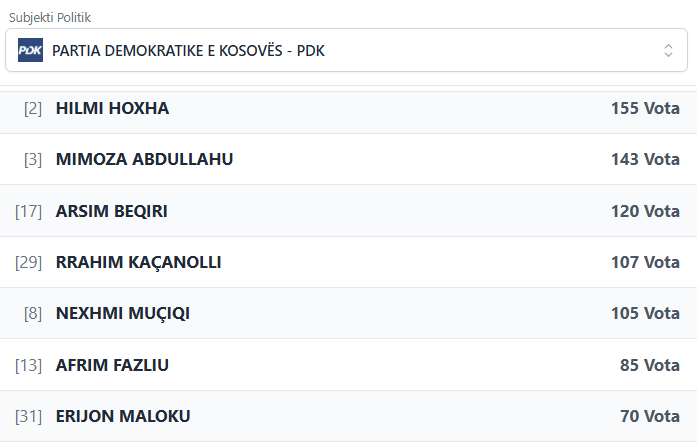Select candidate Erijon Maloku
The image size is (697, 443).
click(122, 416)
